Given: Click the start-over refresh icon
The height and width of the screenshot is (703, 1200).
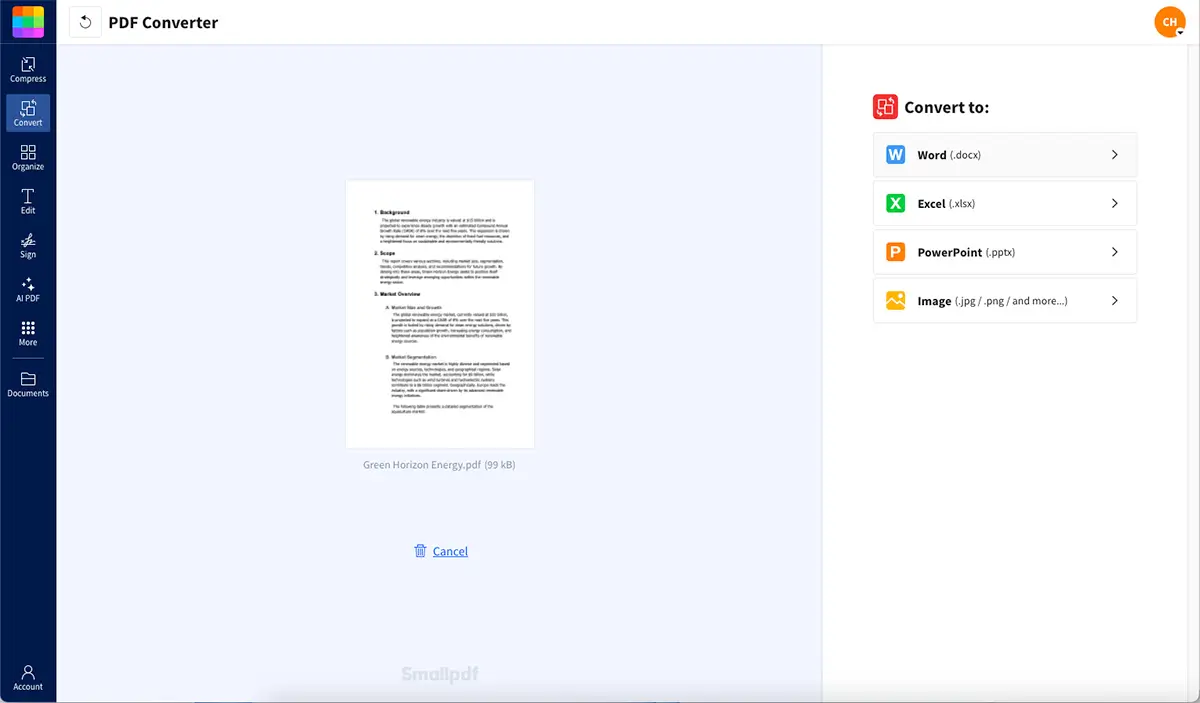Looking at the screenshot, I should tap(85, 22).
